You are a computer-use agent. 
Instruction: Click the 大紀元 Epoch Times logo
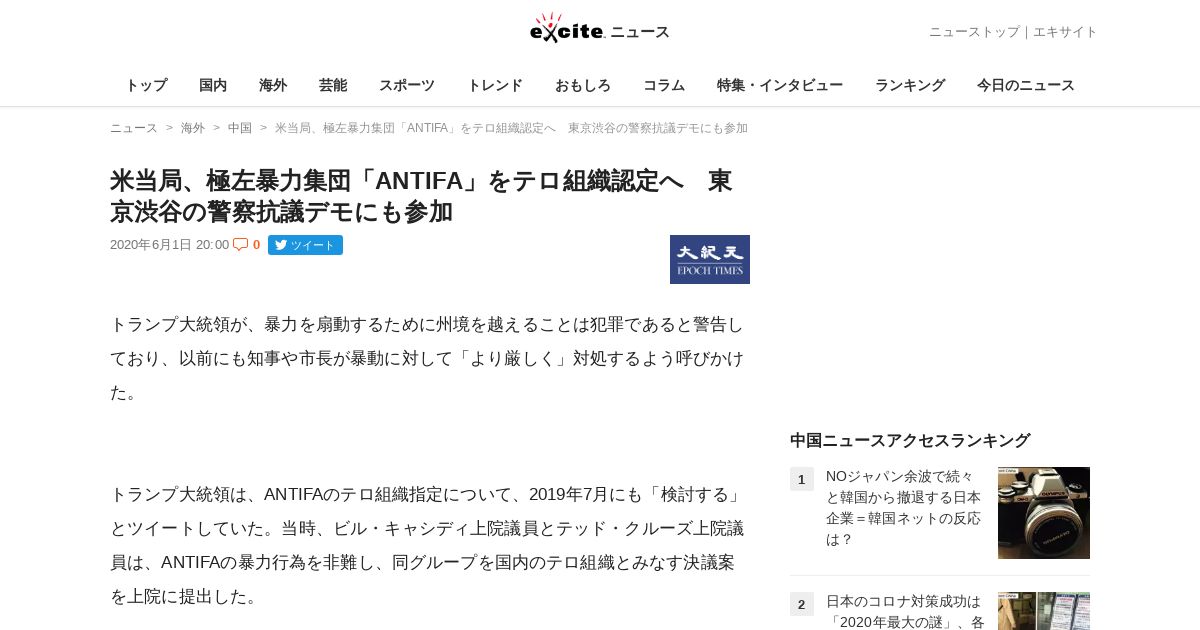pyautogui.click(x=710, y=259)
